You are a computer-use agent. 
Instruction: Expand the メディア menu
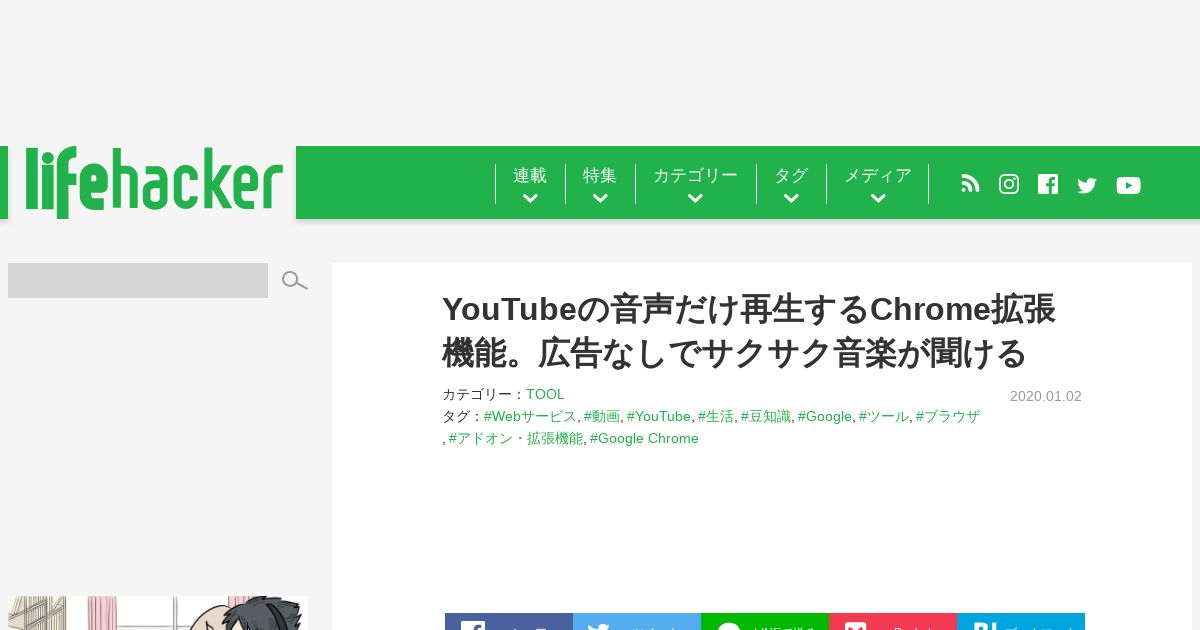pyautogui.click(x=878, y=184)
